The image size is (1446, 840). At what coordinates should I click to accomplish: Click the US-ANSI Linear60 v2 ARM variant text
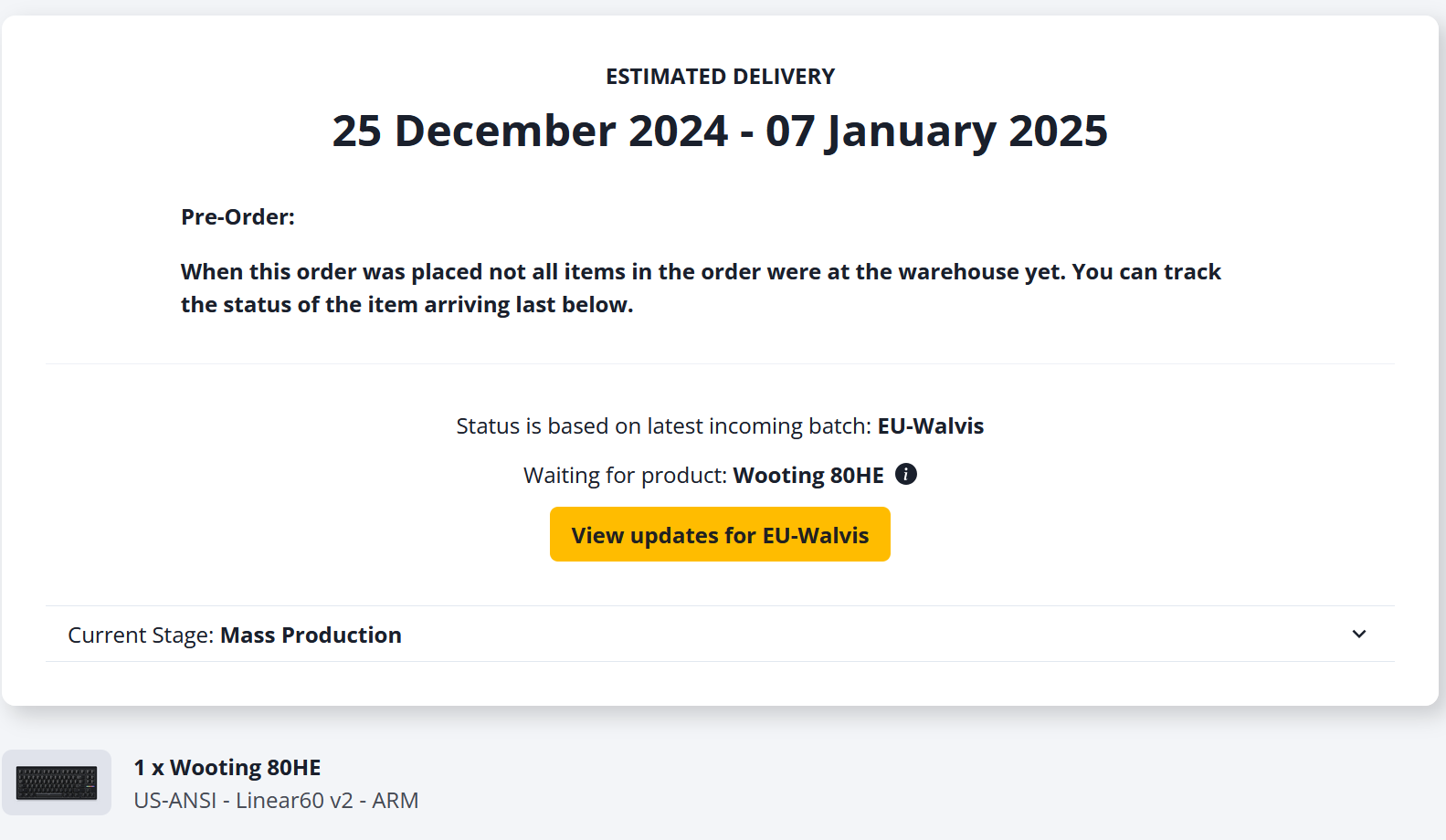(276, 800)
